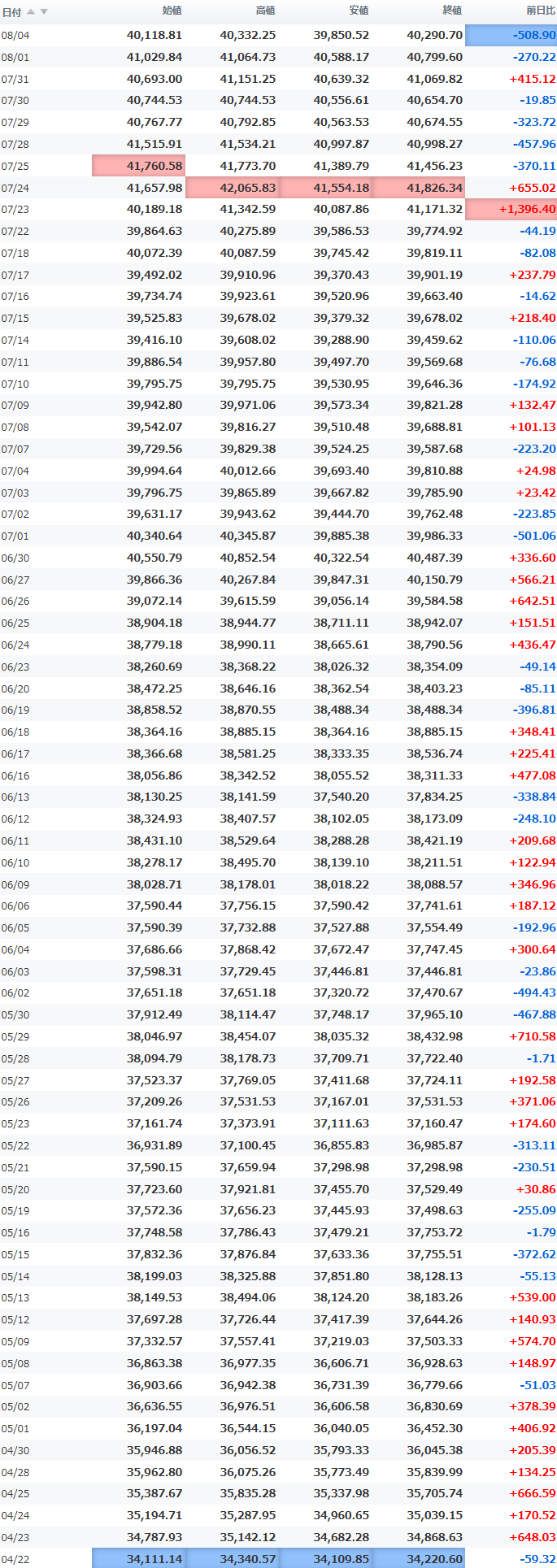Select the change value -1.71

(x=541, y=1058)
